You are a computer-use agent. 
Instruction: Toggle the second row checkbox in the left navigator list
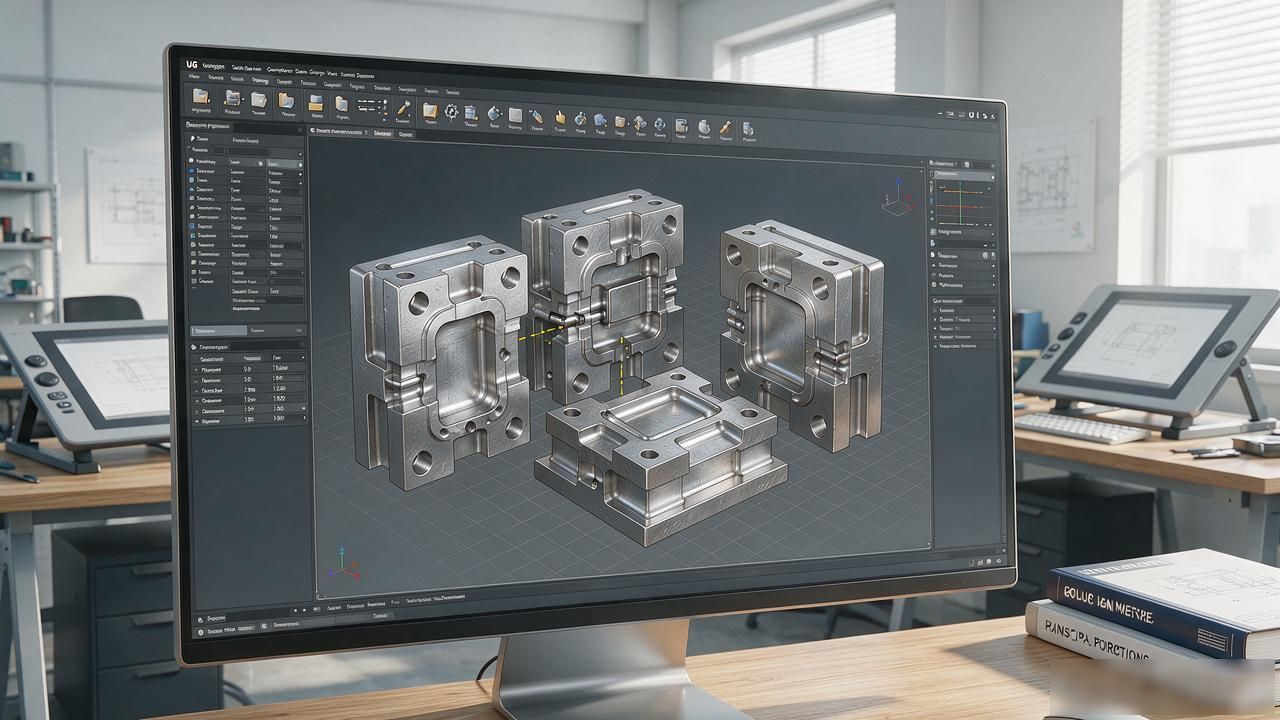point(191,171)
